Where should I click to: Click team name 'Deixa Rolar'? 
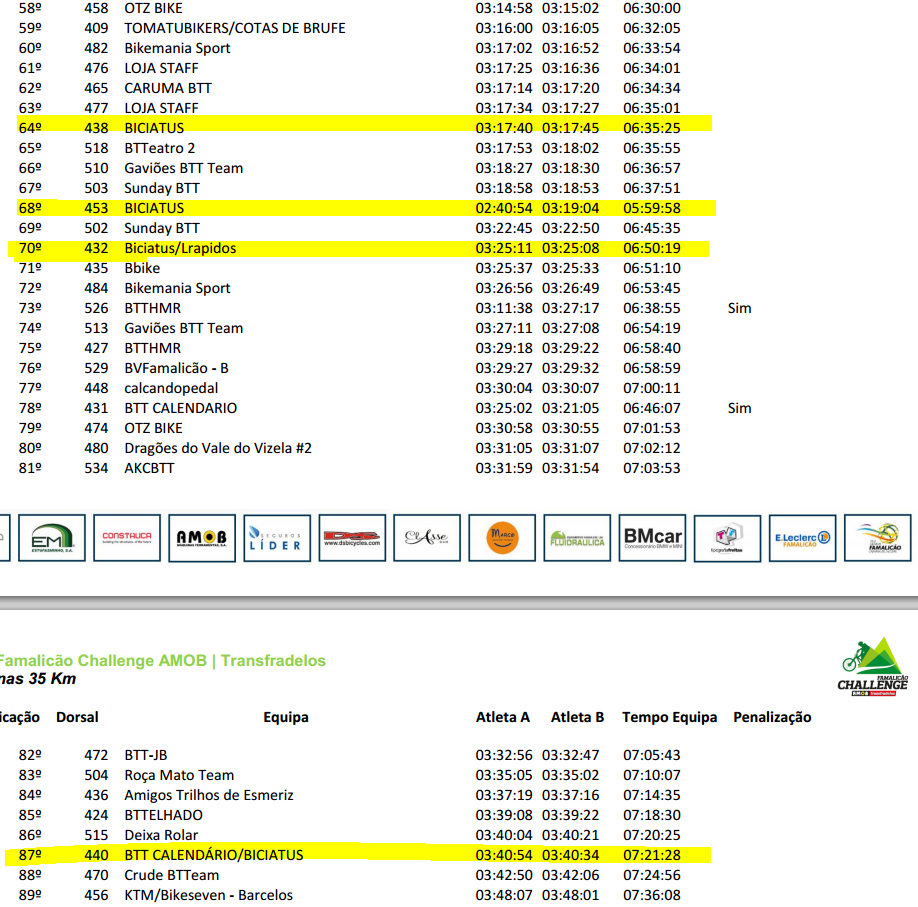click(161, 835)
